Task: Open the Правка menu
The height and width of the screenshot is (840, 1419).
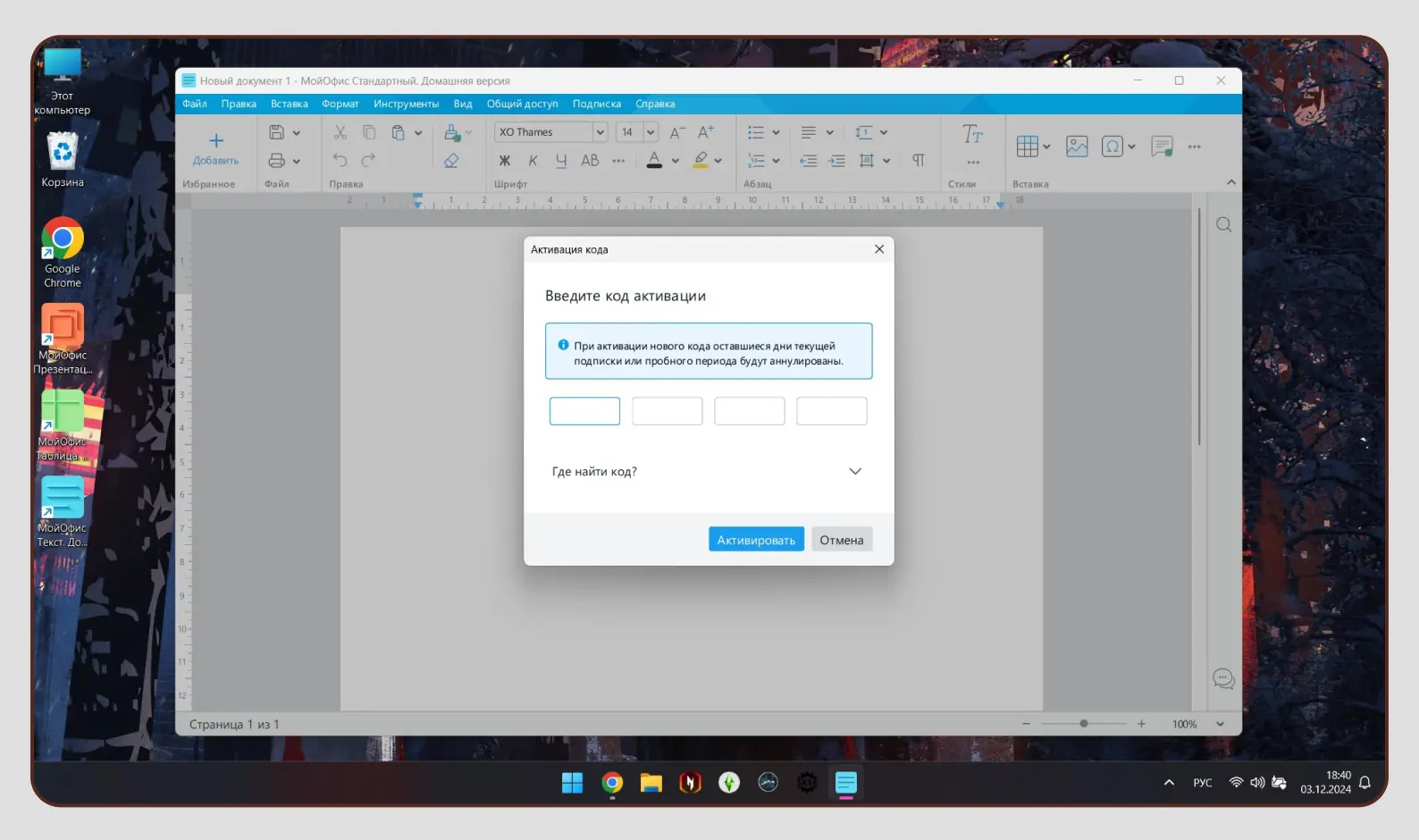Action: tap(239, 105)
